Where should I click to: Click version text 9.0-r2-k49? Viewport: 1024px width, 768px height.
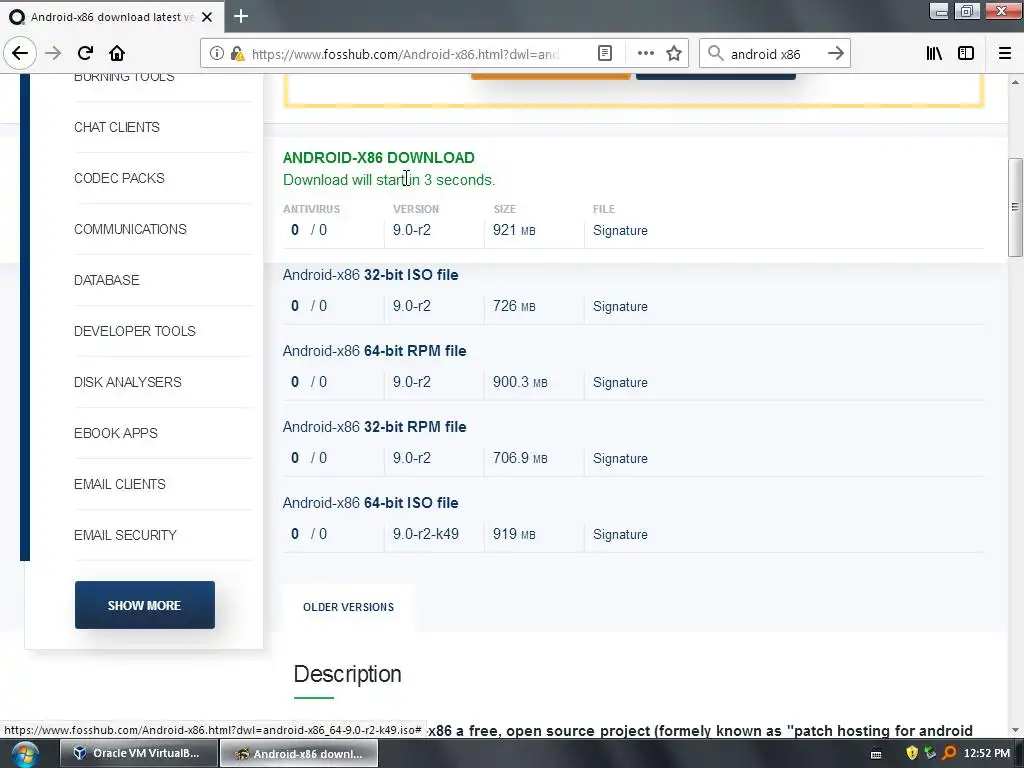click(426, 534)
